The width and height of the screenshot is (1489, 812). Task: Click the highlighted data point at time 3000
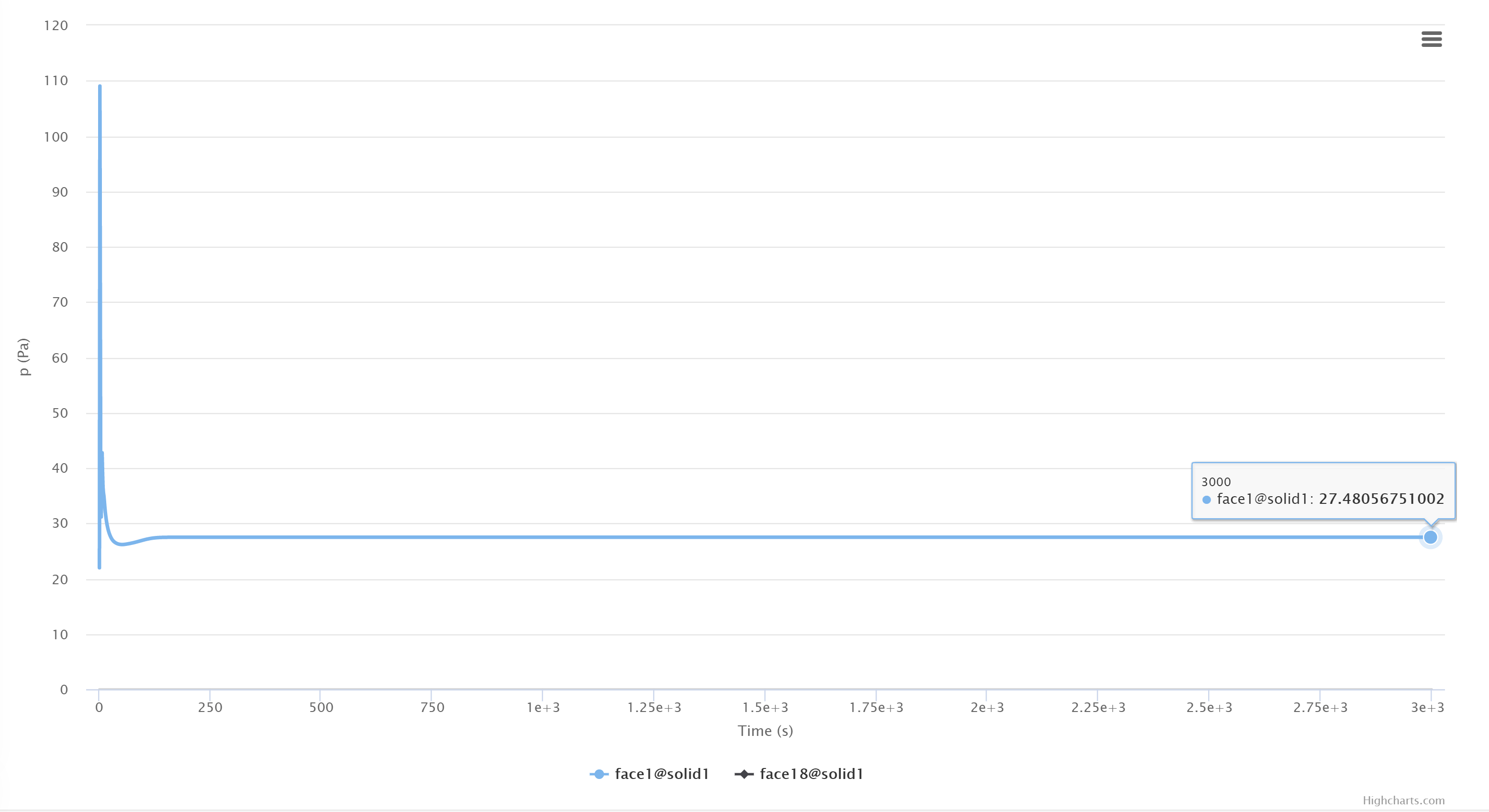click(x=1430, y=537)
